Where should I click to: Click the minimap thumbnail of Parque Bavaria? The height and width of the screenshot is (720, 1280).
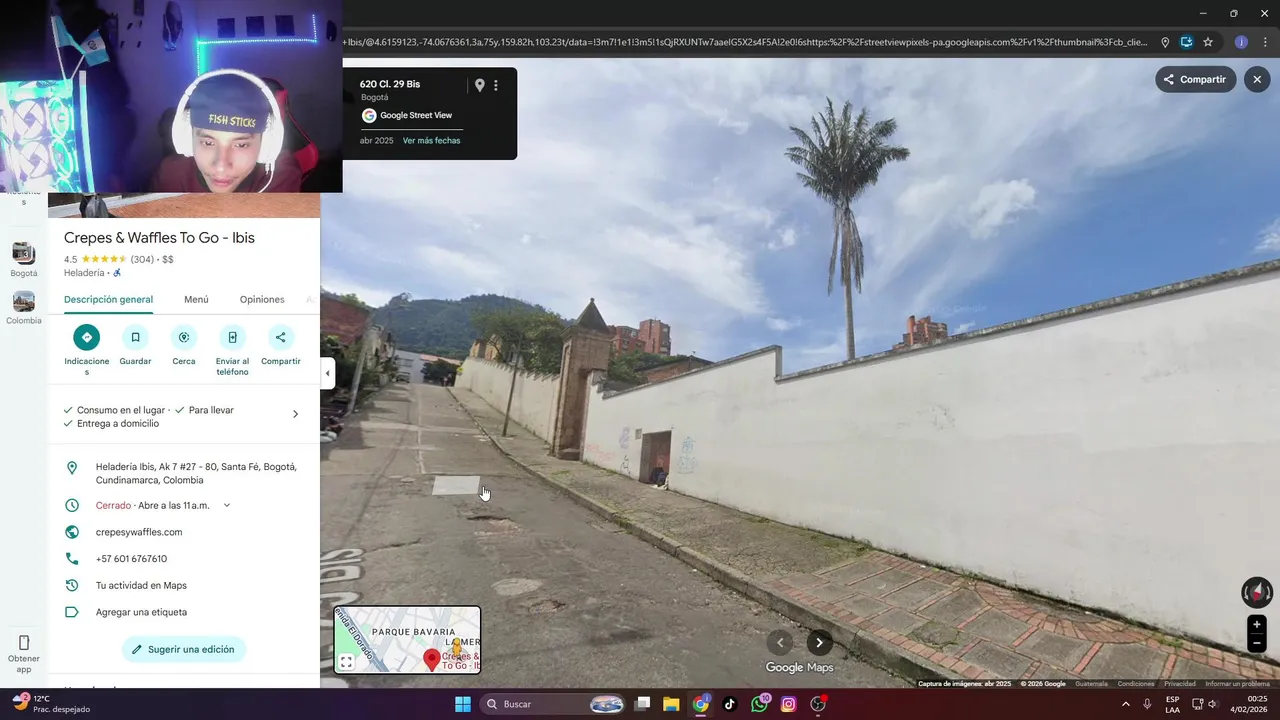point(407,639)
